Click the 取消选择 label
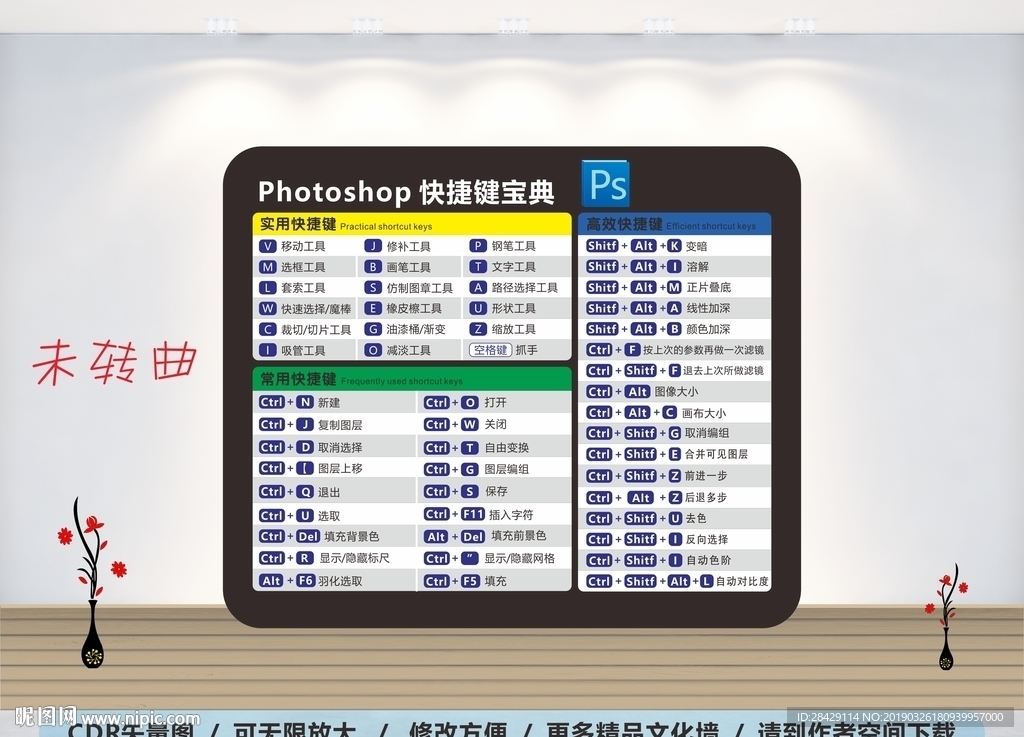Image resolution: width=1024 pixels, height=737 pixels. click(340, 448)
